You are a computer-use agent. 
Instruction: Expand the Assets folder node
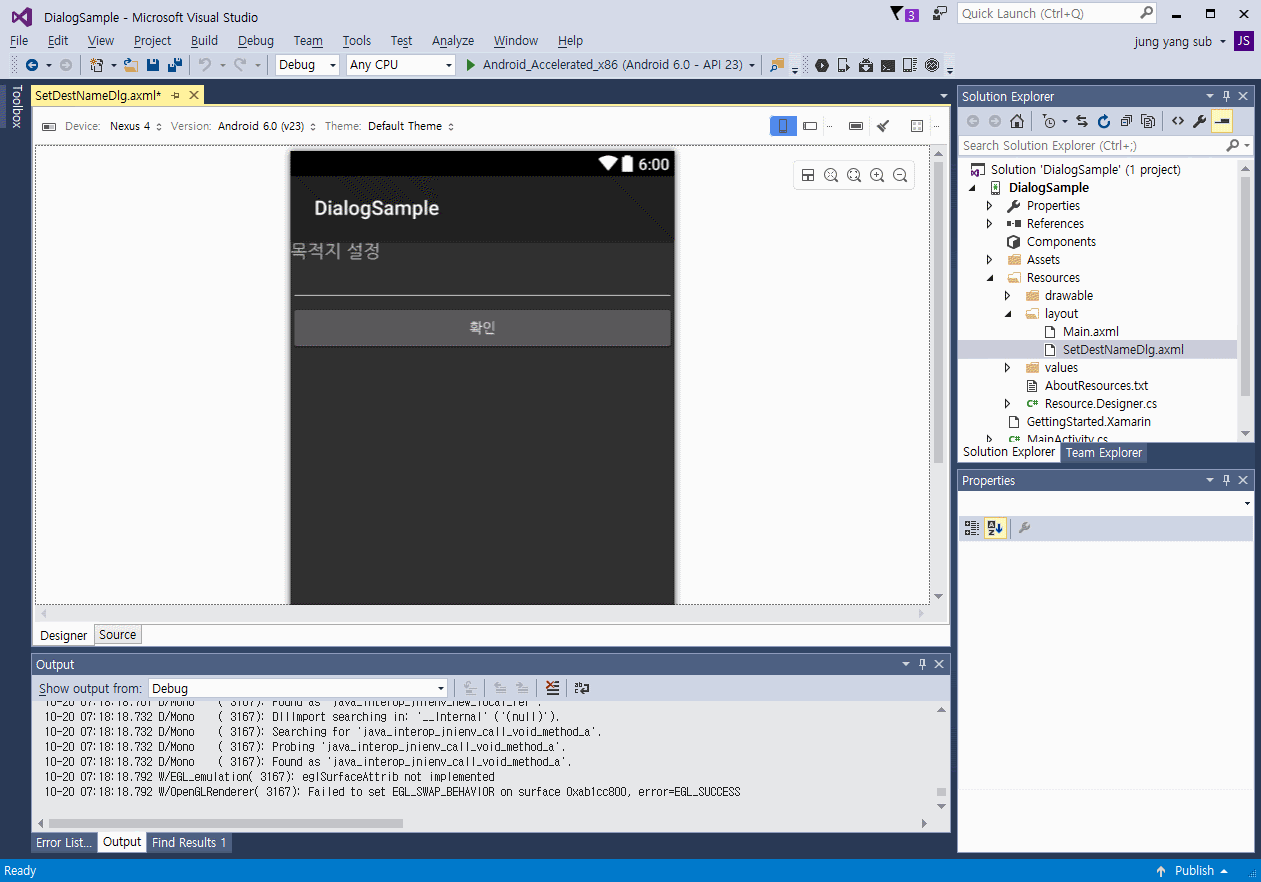tap(990, 260)
